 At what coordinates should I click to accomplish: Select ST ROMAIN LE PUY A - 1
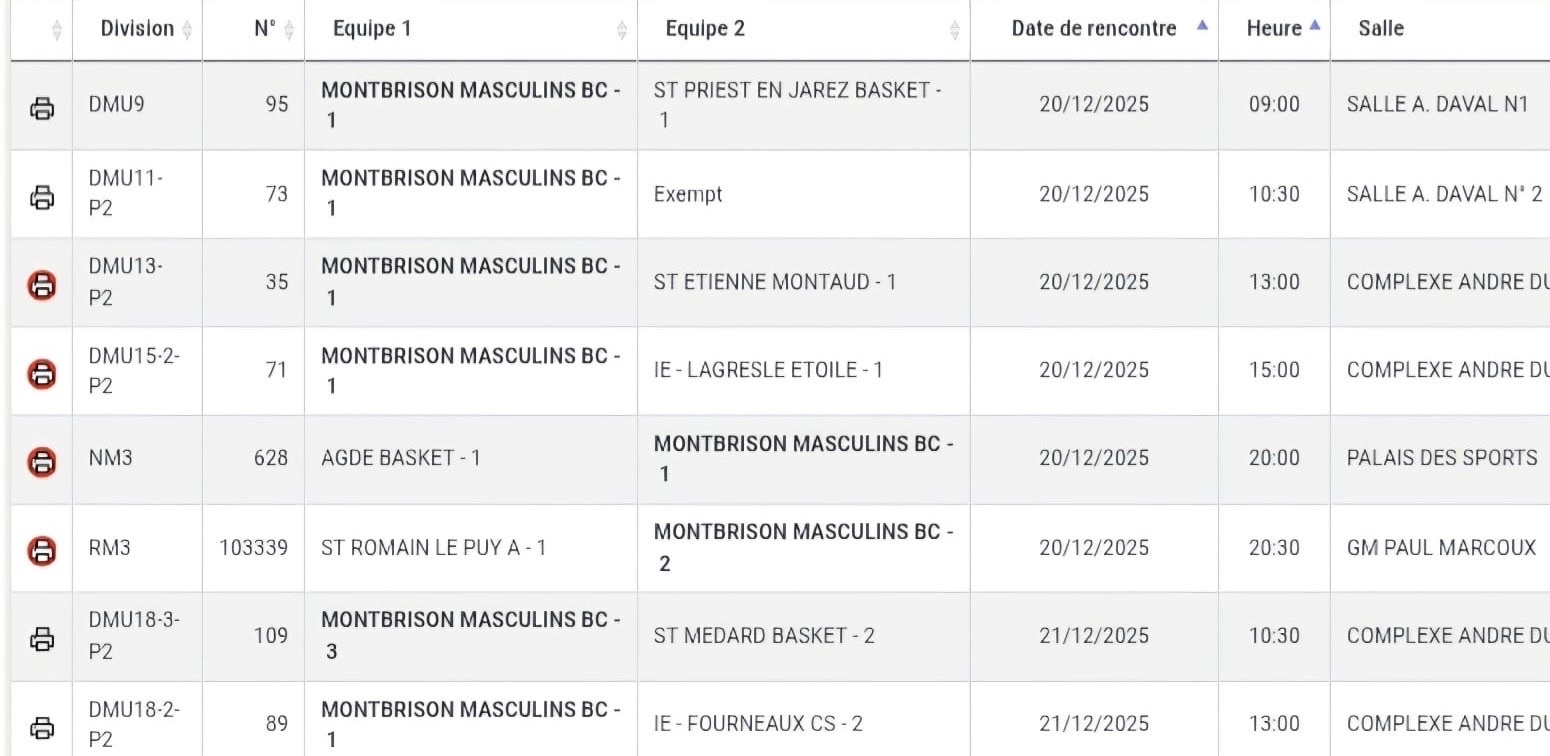(x=433, y=548)
